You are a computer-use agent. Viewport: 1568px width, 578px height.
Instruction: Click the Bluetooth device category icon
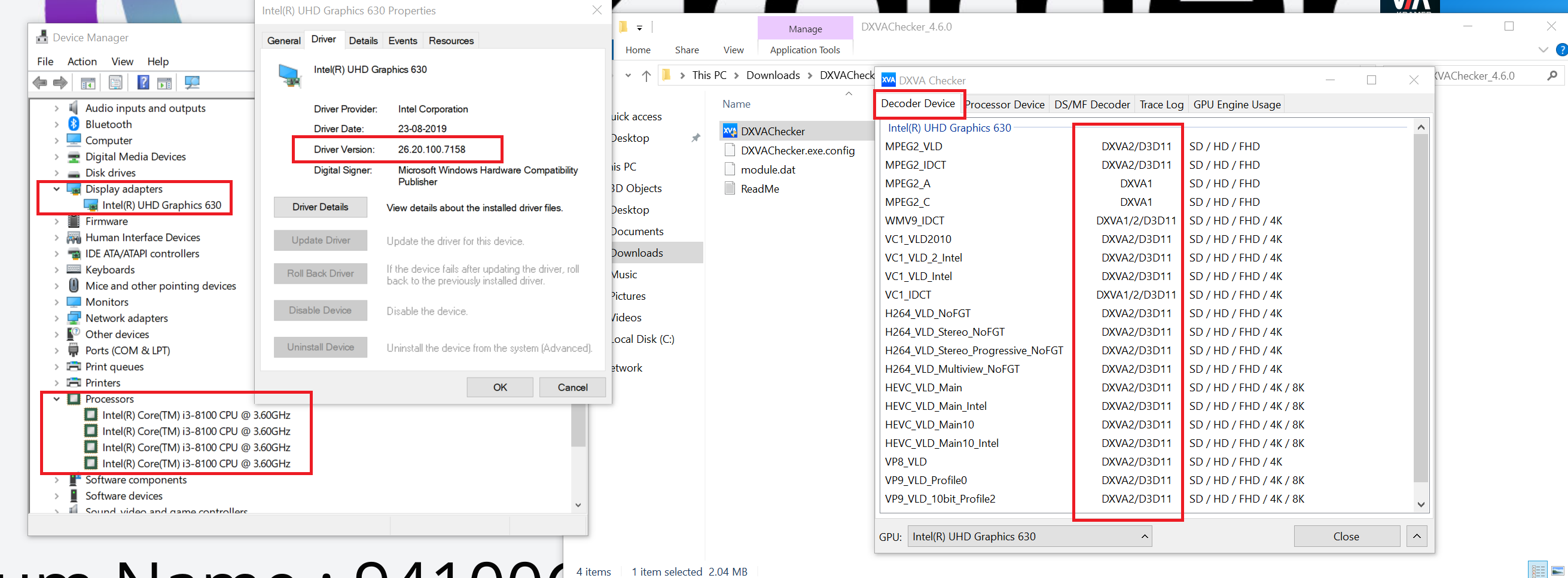(x=74, y=124)
